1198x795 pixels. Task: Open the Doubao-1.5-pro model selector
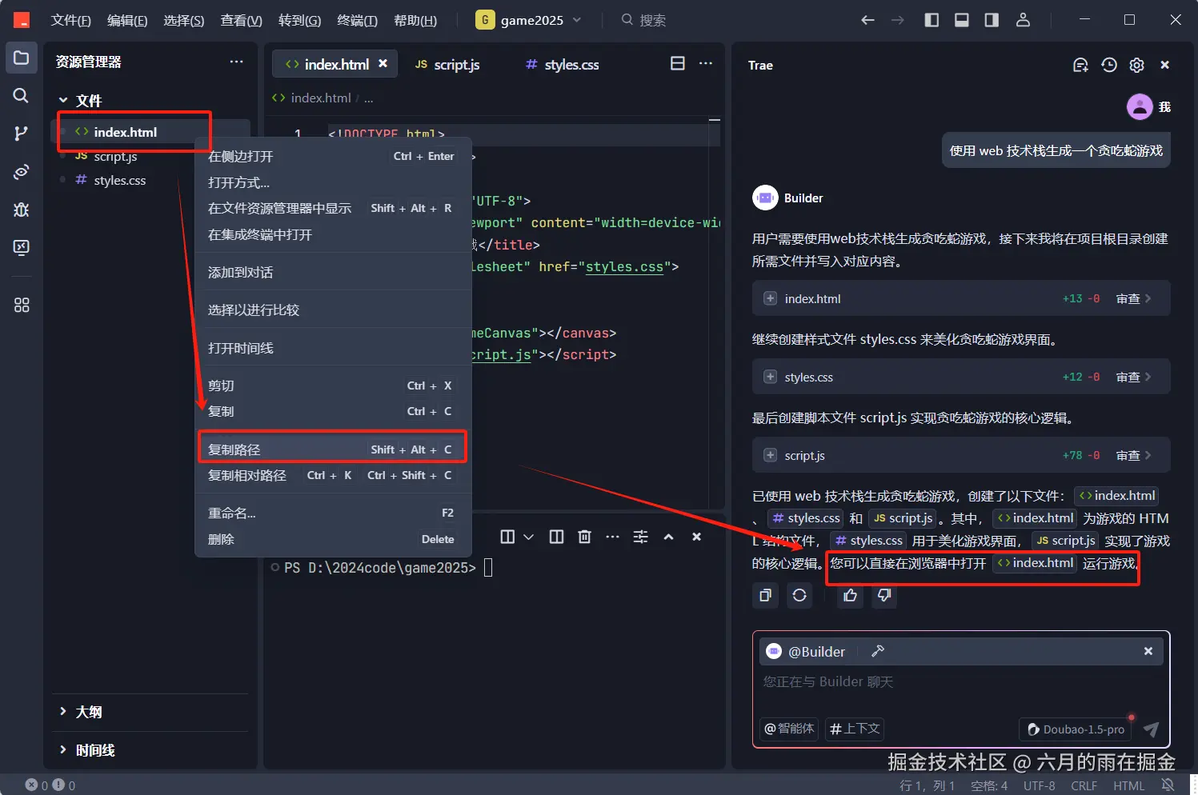pos(1077,729)
